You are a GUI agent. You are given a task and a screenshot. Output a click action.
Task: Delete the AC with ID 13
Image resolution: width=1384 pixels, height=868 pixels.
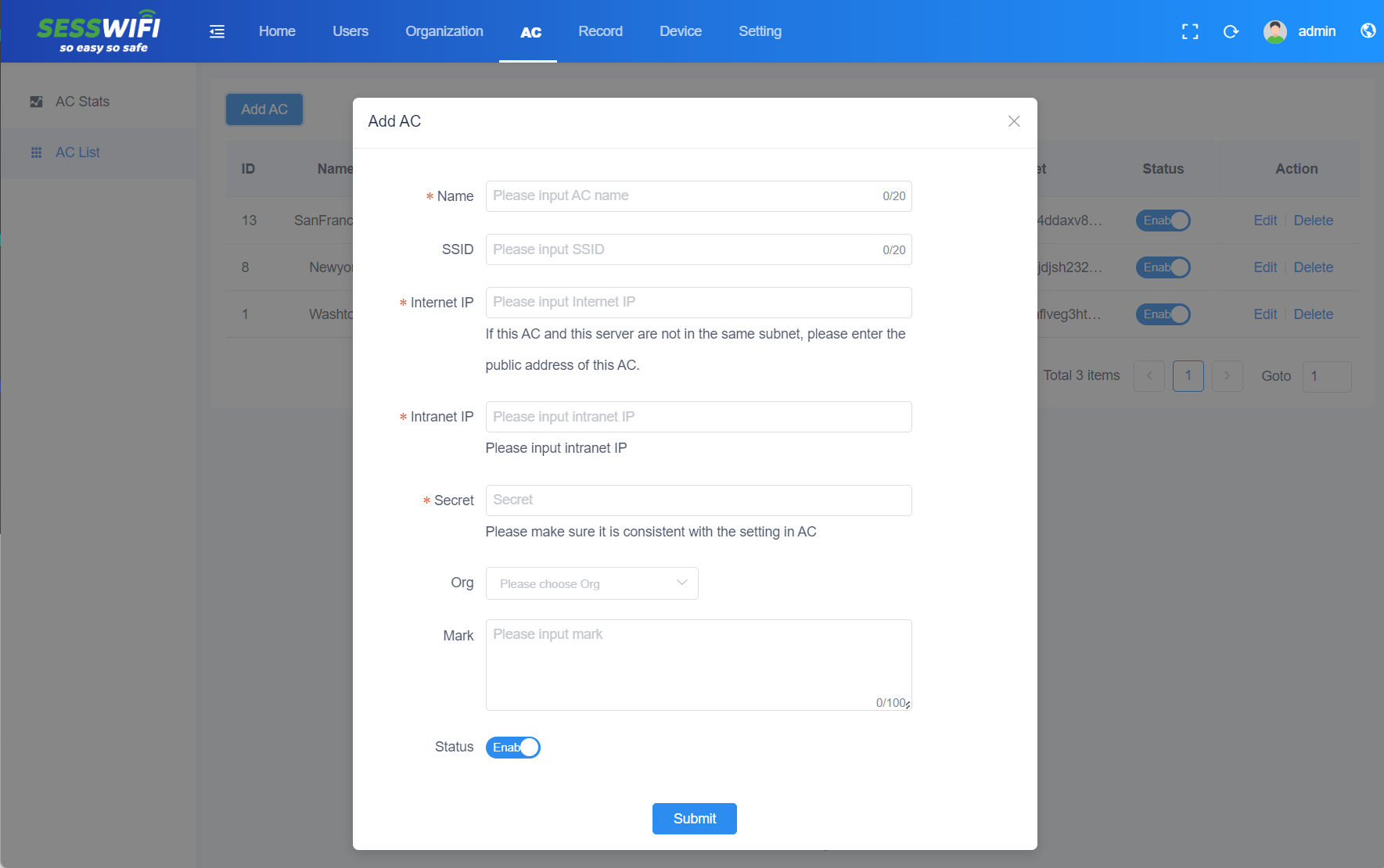click(x=1314, y=221)
